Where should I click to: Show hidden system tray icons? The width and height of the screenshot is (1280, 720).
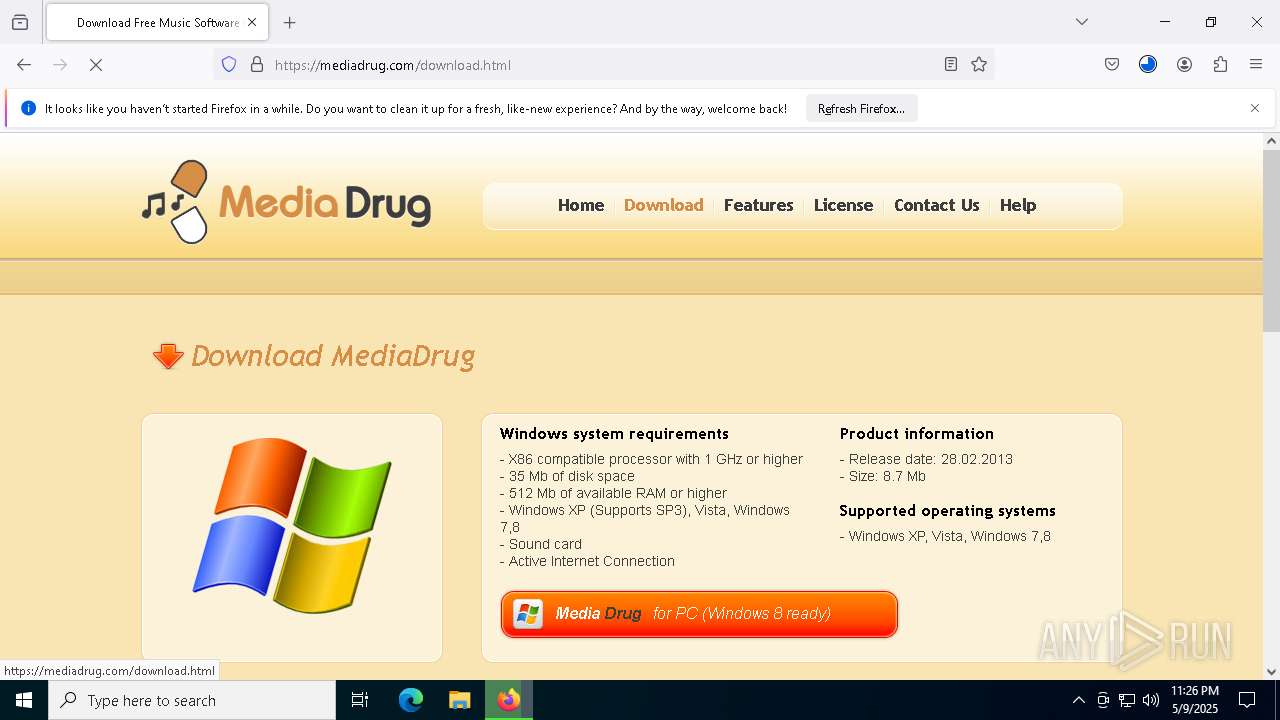coord(1078,700)
